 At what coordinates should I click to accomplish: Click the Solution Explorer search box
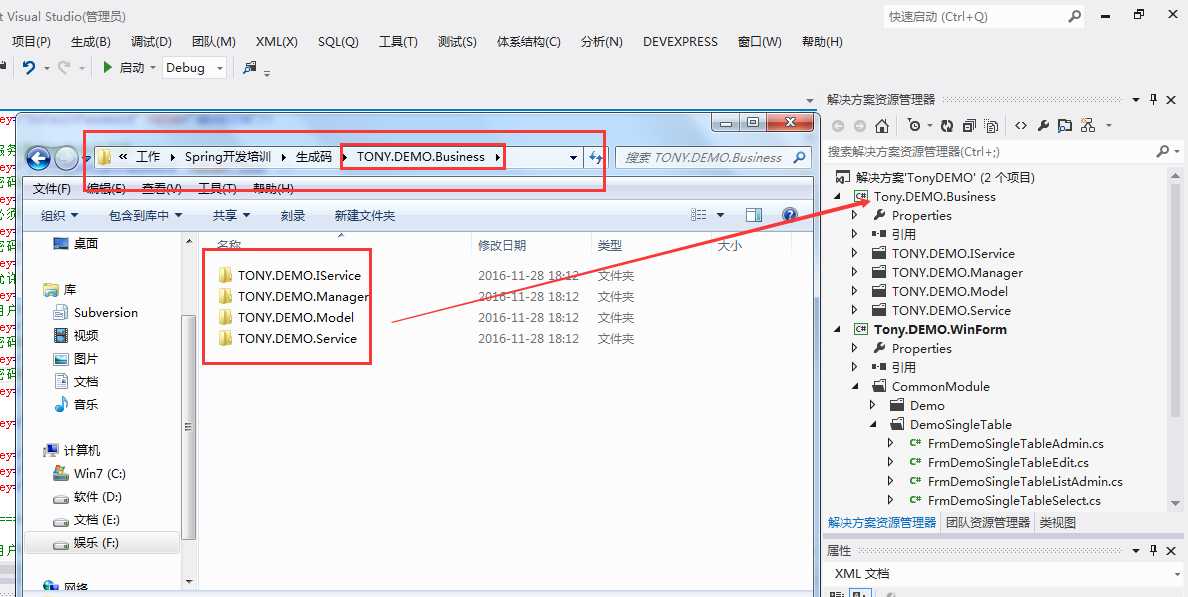coord(989,152)
